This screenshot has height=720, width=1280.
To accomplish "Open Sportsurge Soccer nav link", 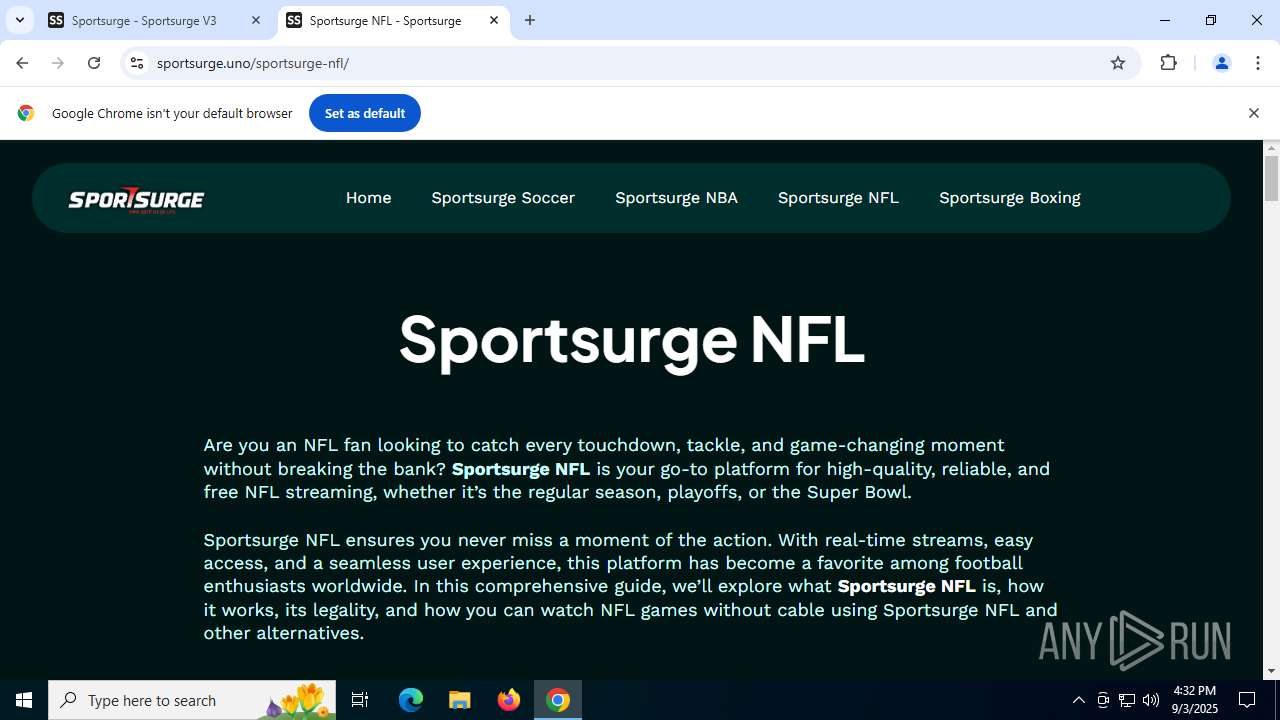I will tap(503, 198).
